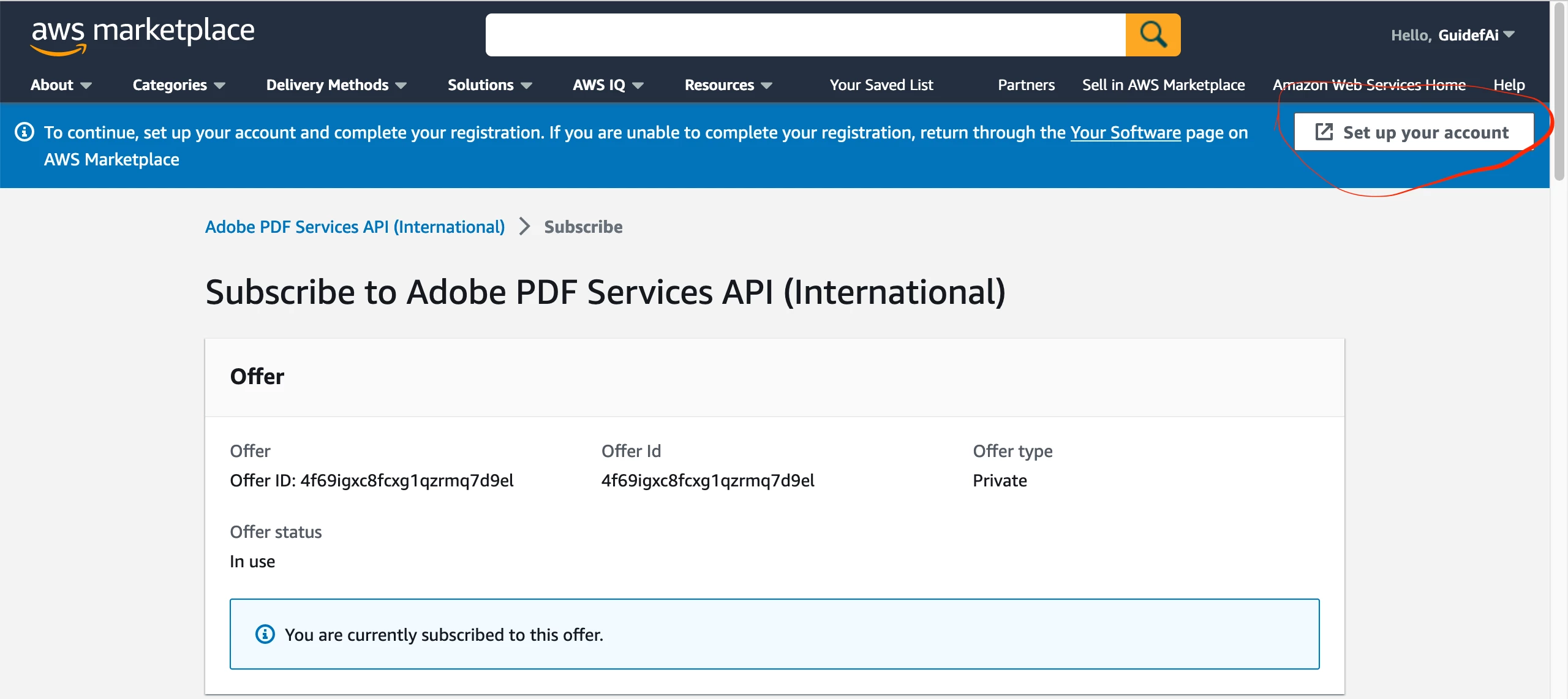Expand Delivery Methods menu
Image resolution: width=1568 pixels, height=699 pixels.
(x=336, y=85)
